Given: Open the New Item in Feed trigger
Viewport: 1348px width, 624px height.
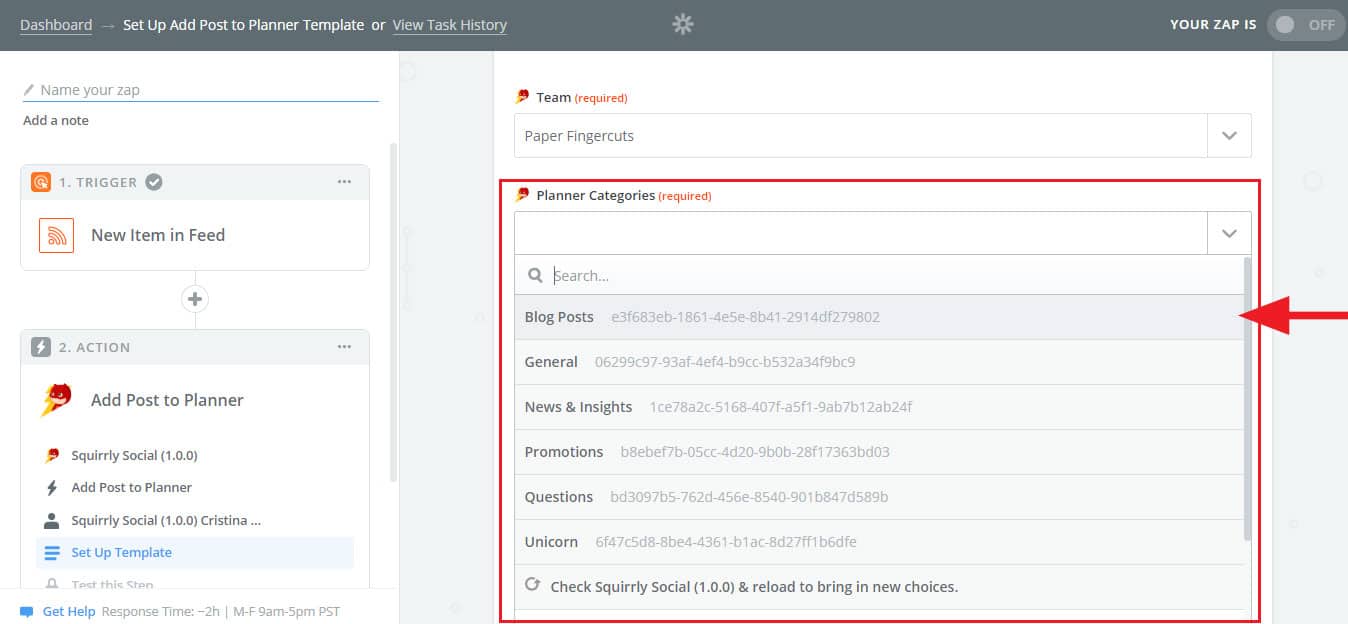Looking at the screenshot, I should [195, 235].
